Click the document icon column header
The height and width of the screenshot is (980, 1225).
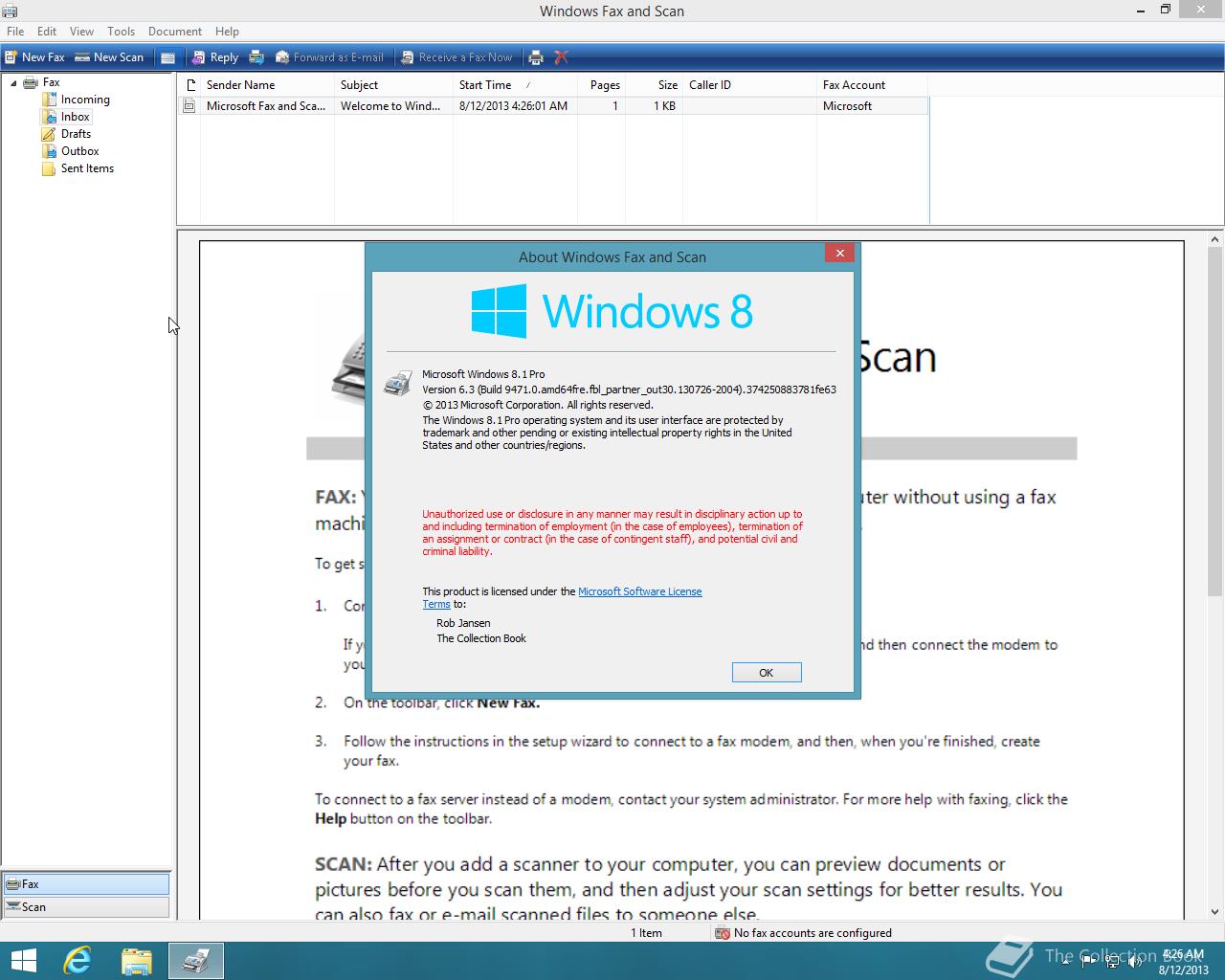click(189, 85)
